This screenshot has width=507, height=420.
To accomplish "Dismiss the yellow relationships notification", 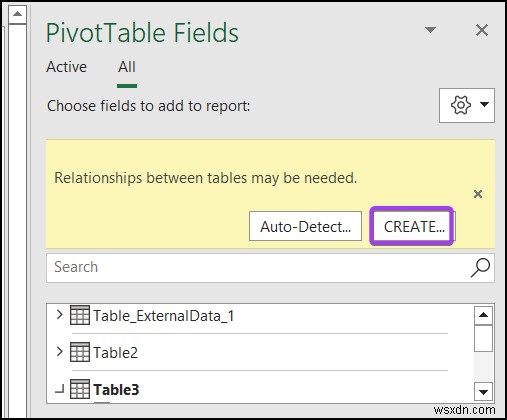I will (478, 194).
